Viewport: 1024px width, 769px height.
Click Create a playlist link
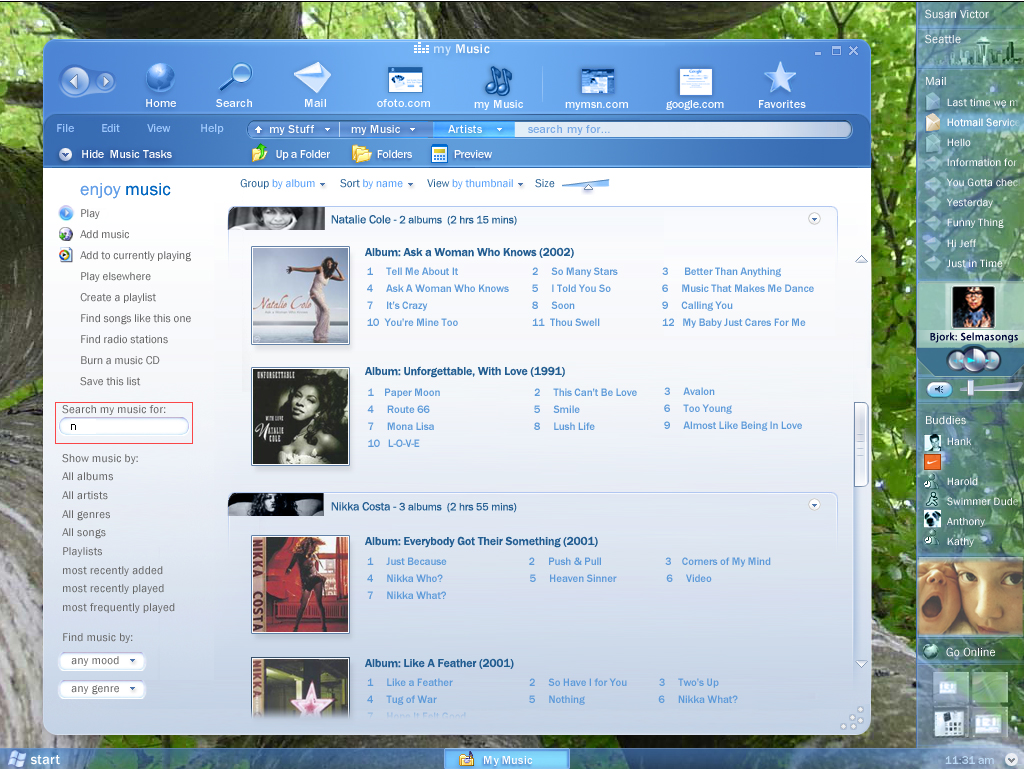[118, 297]
